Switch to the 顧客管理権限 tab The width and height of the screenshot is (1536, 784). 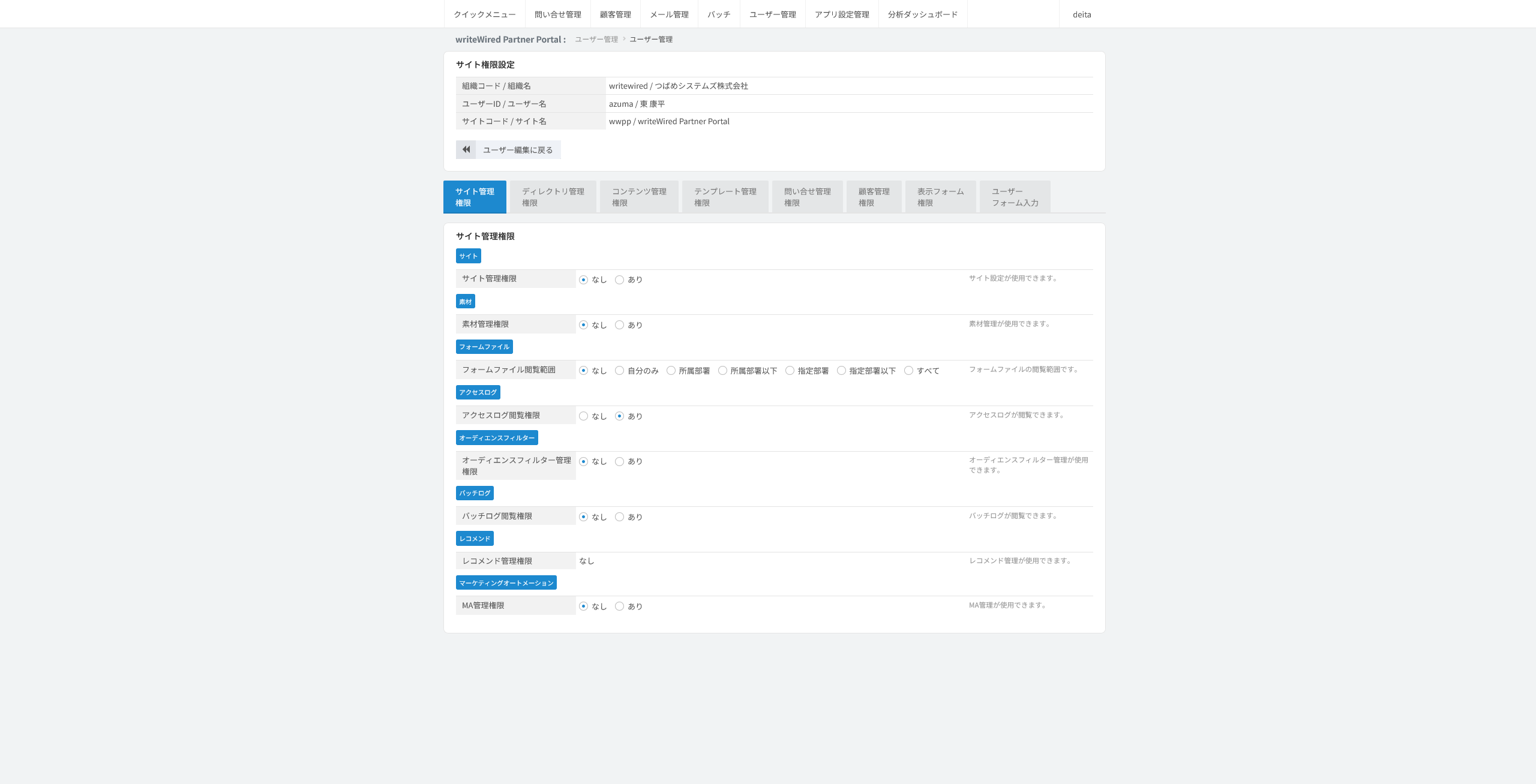(x=874, y=197)
